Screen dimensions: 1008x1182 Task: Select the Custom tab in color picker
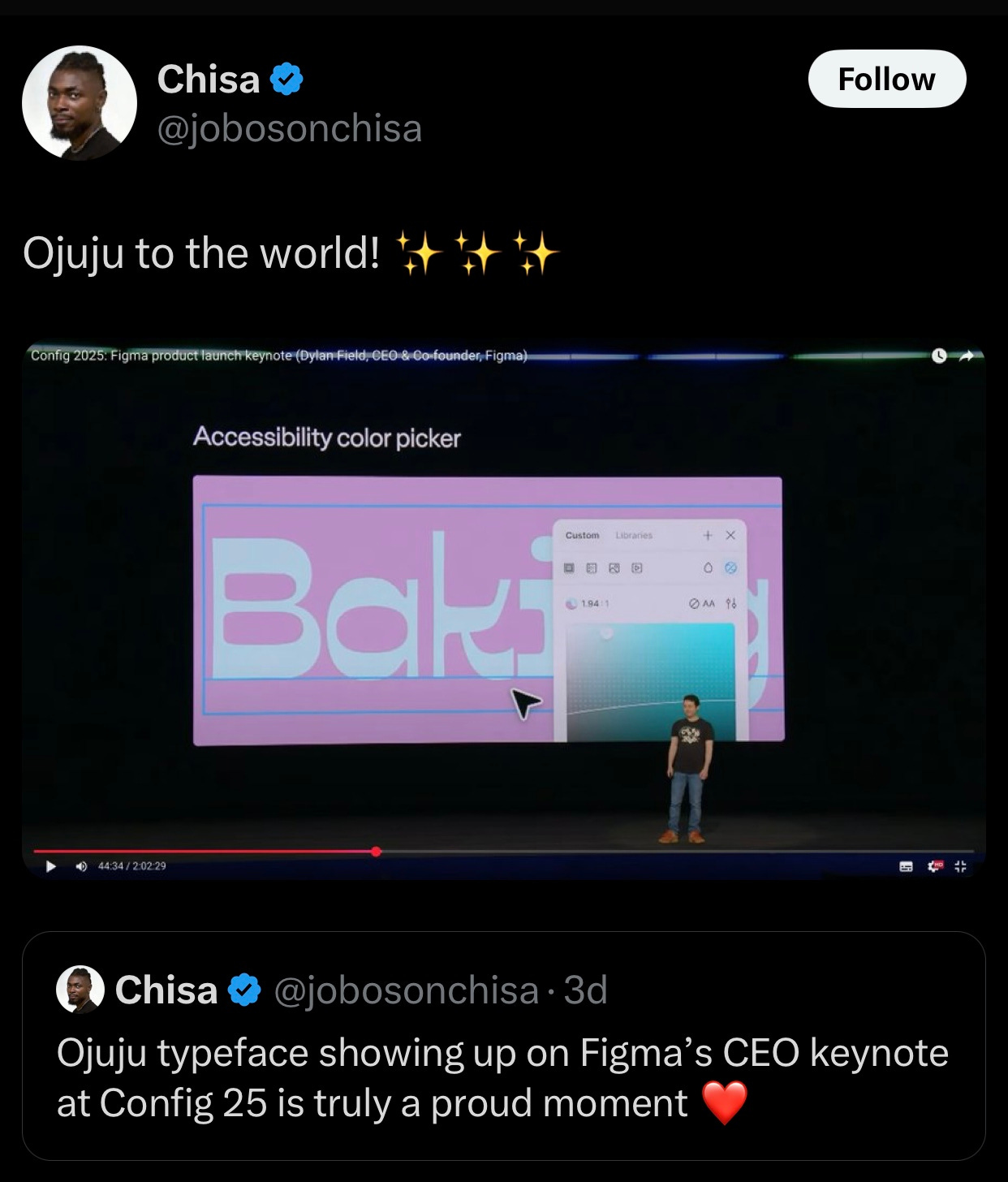click(582, 536)
